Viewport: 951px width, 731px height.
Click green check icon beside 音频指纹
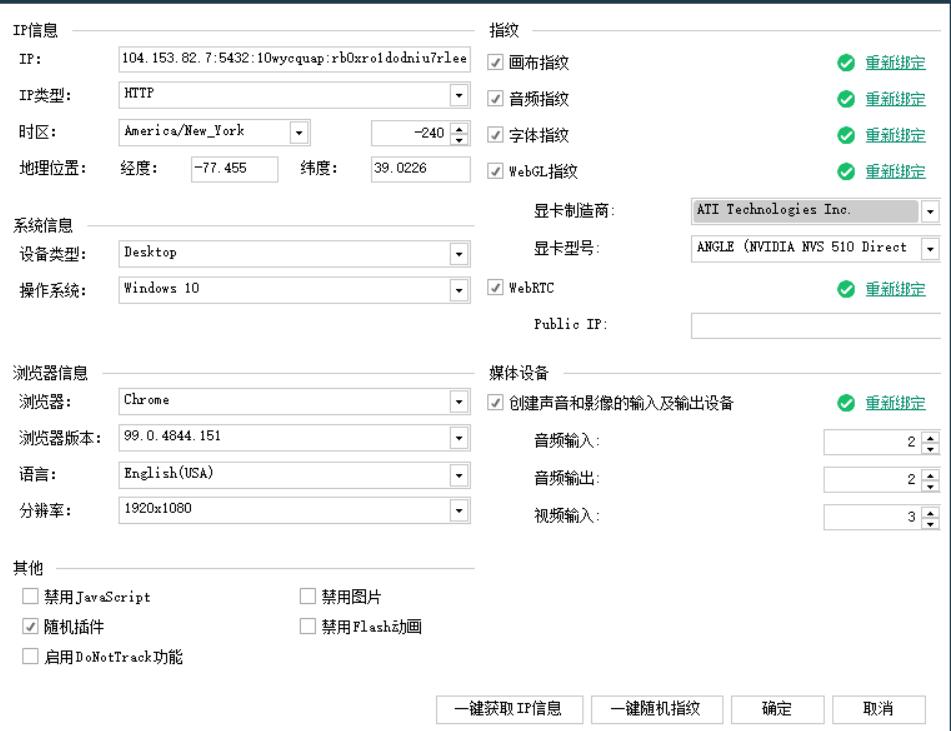coord(845,99)
